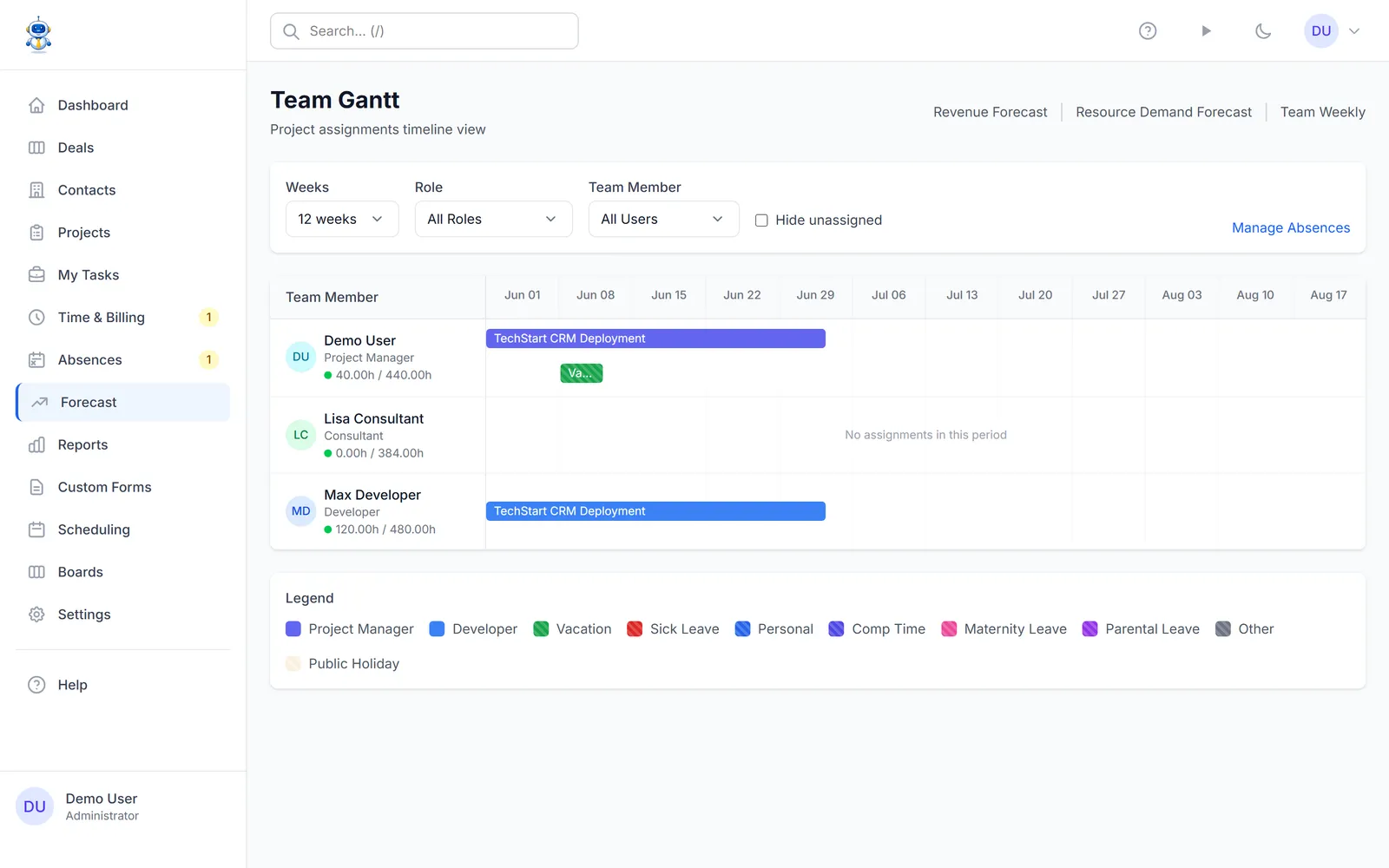Click the Boards columns icon

coord(36,572)
